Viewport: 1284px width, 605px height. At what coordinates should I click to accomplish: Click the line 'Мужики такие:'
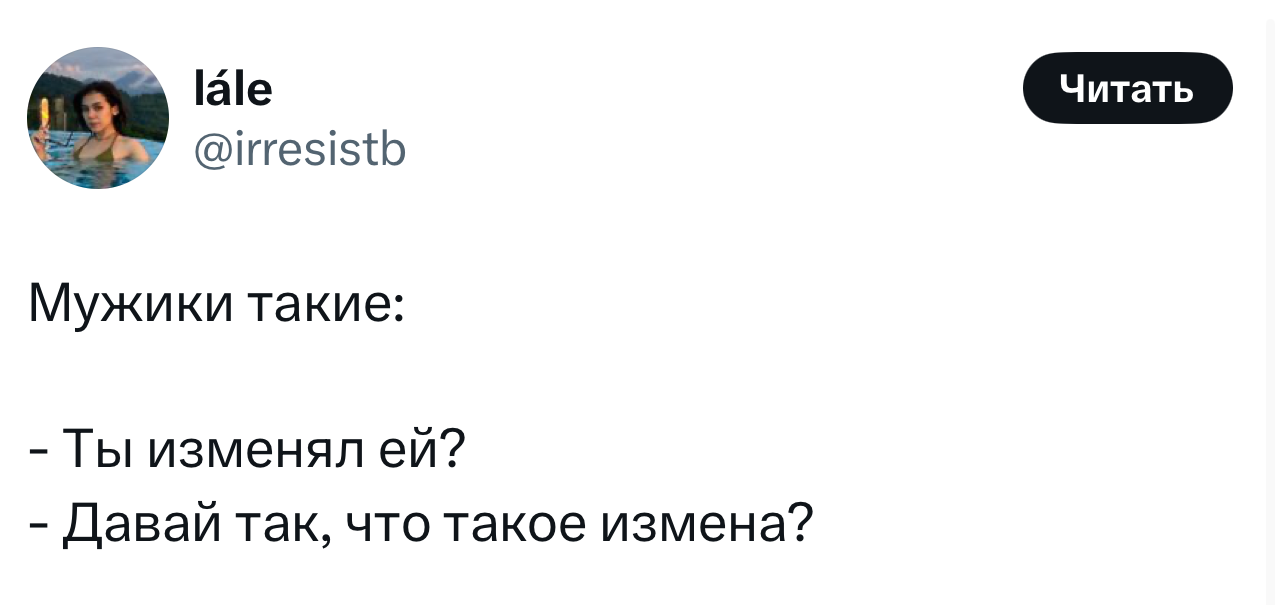click(x=216, y=303)
